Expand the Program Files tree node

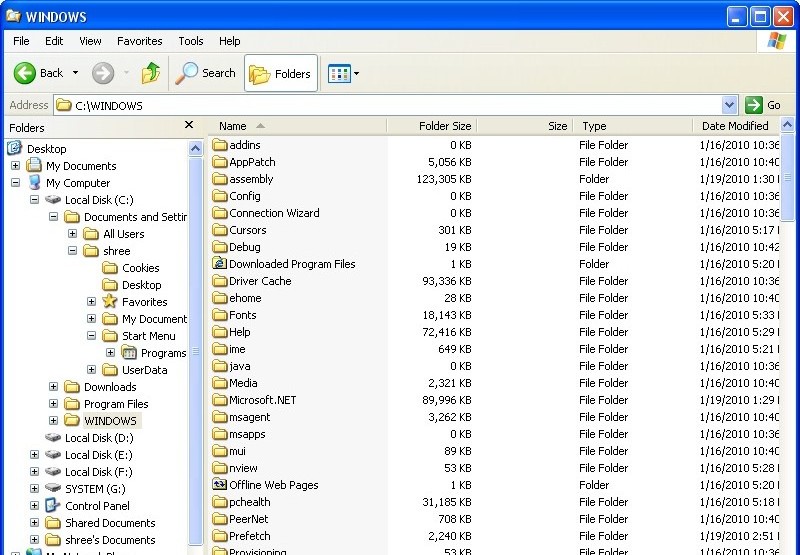[53, 403]
